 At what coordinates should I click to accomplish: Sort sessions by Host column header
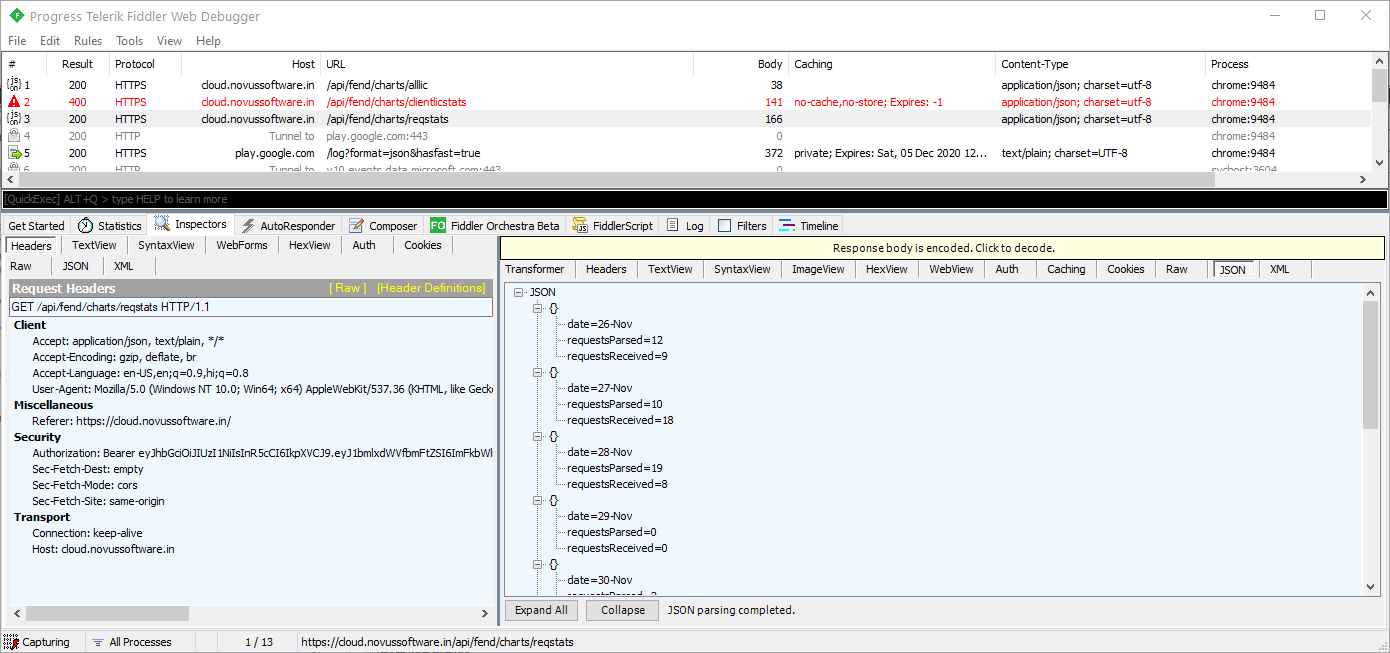pyautogui.click(x=250, y=64)
